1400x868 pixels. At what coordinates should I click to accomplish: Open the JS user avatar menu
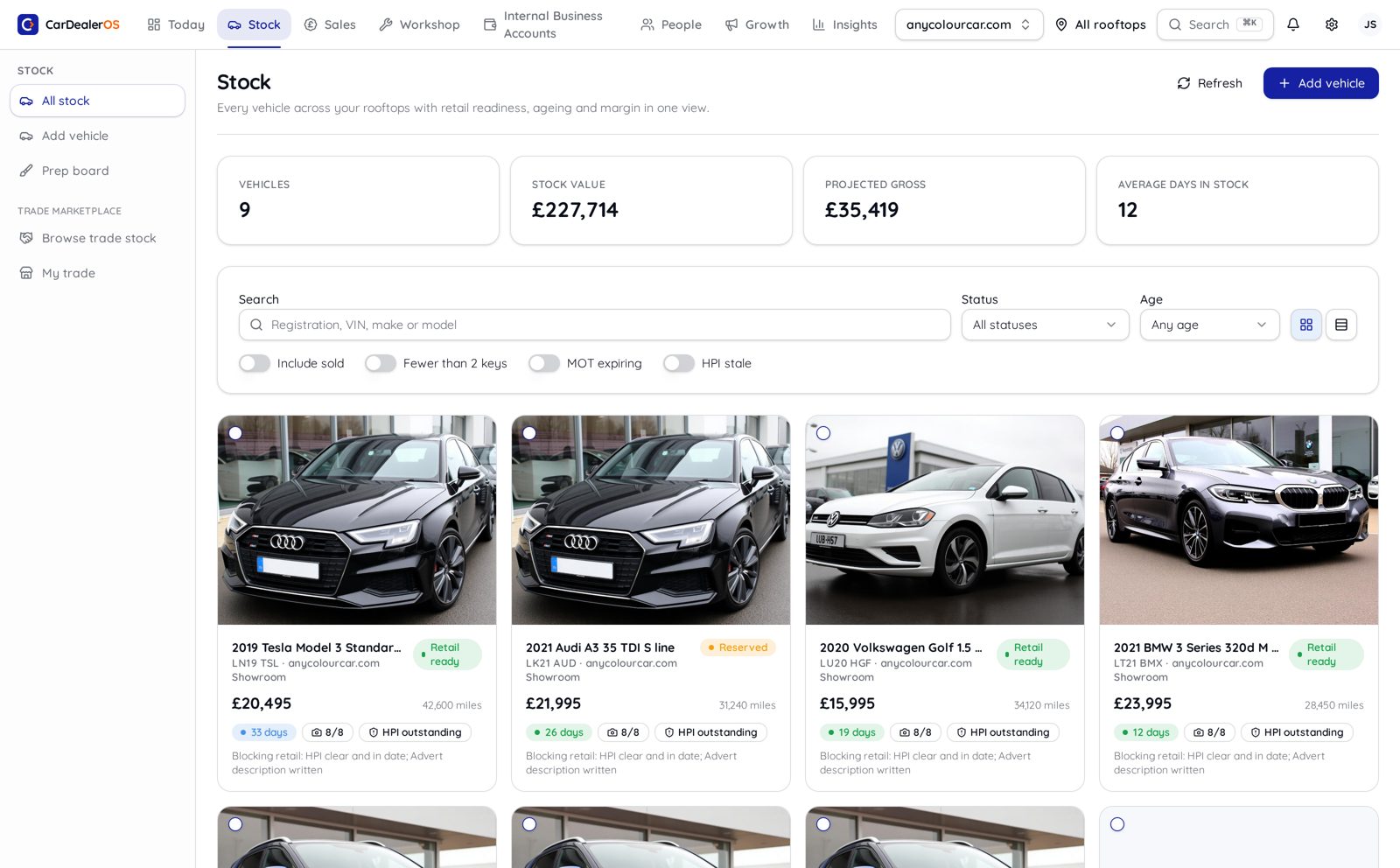[x=1370, y=24]
